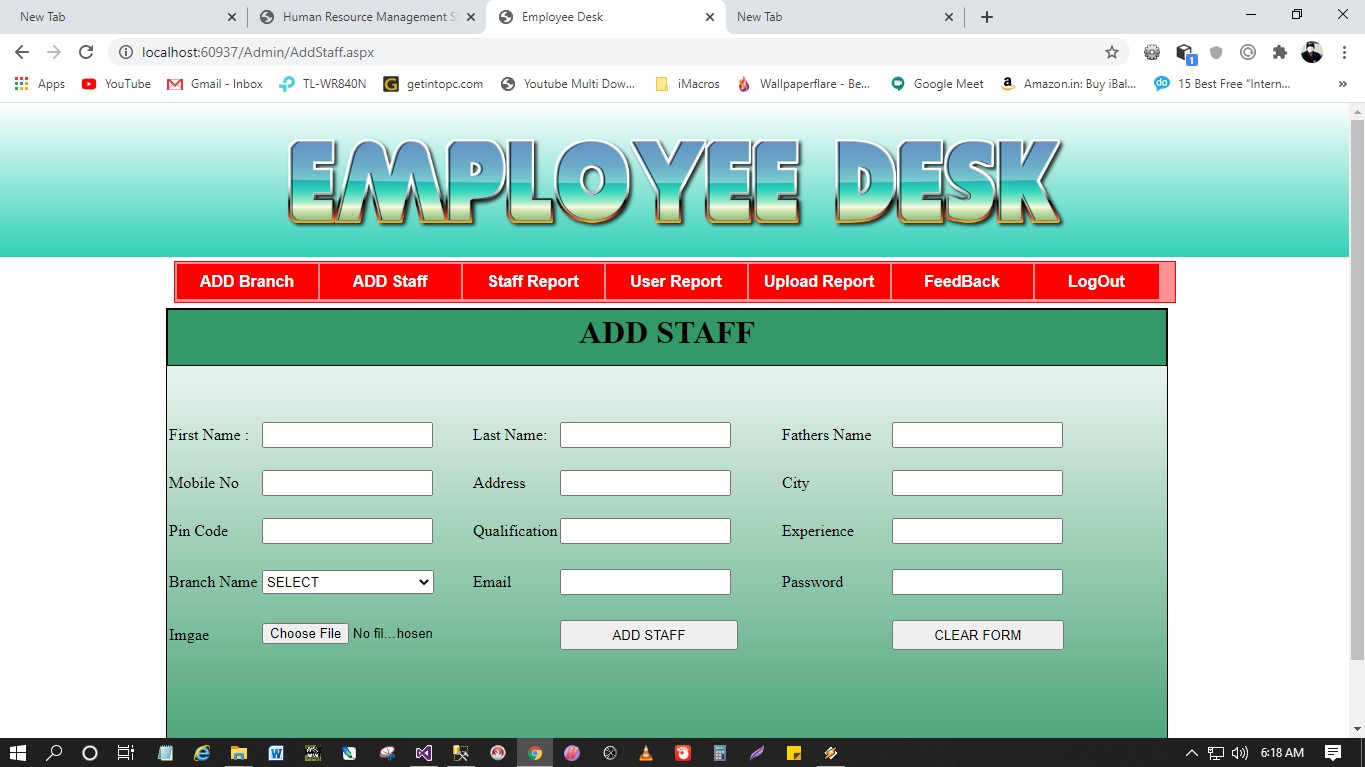
Task: Open the YouTube bookmark
Action: [x=116, y=84]
